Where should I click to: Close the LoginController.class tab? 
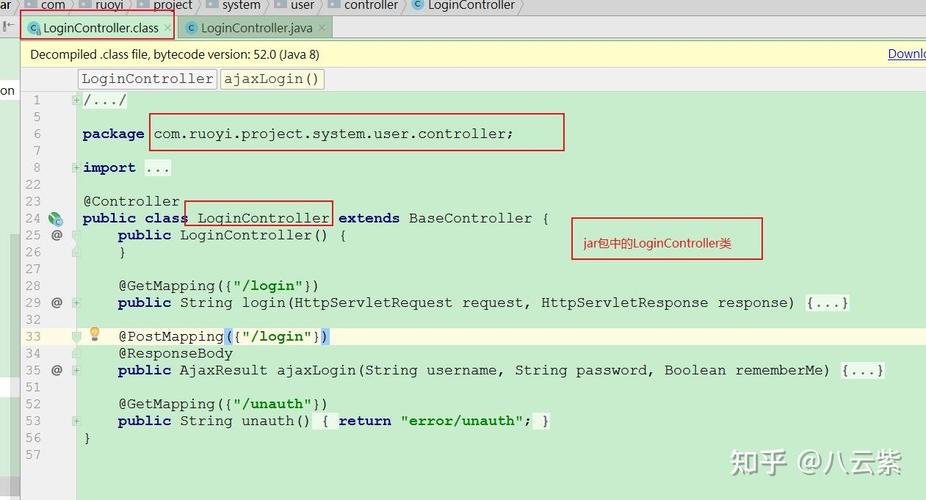coord(167,28)
